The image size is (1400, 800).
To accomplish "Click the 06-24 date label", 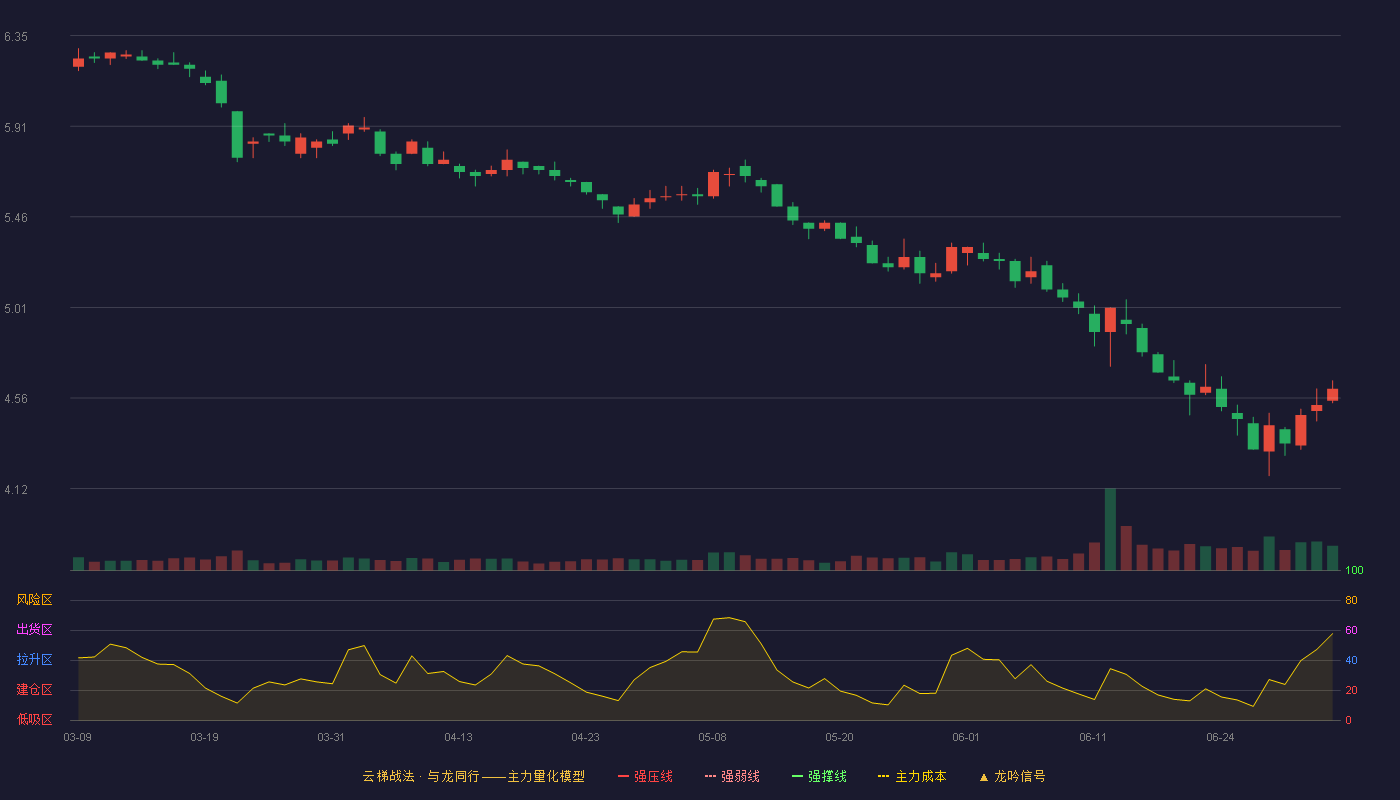I will [x=1220, y=737].
